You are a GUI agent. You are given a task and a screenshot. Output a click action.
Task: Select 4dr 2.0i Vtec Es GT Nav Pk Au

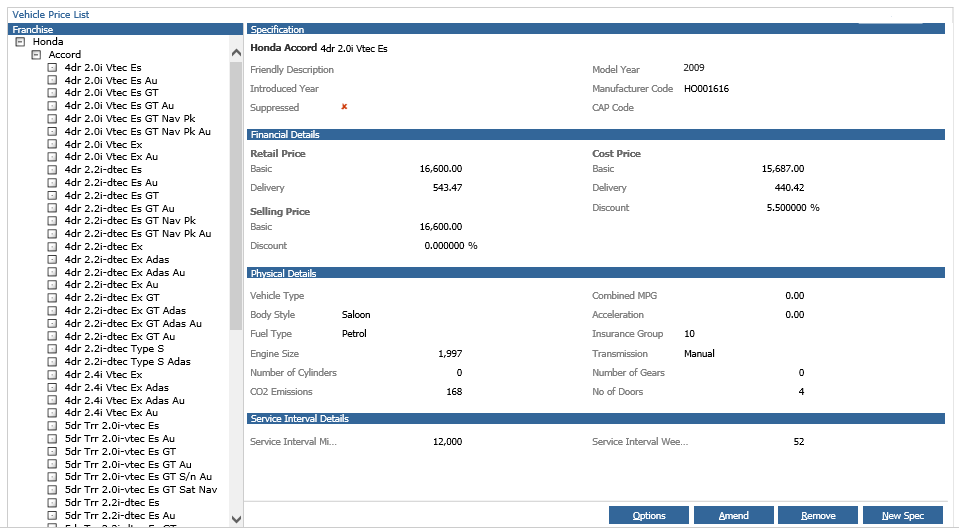pos(138,132)
